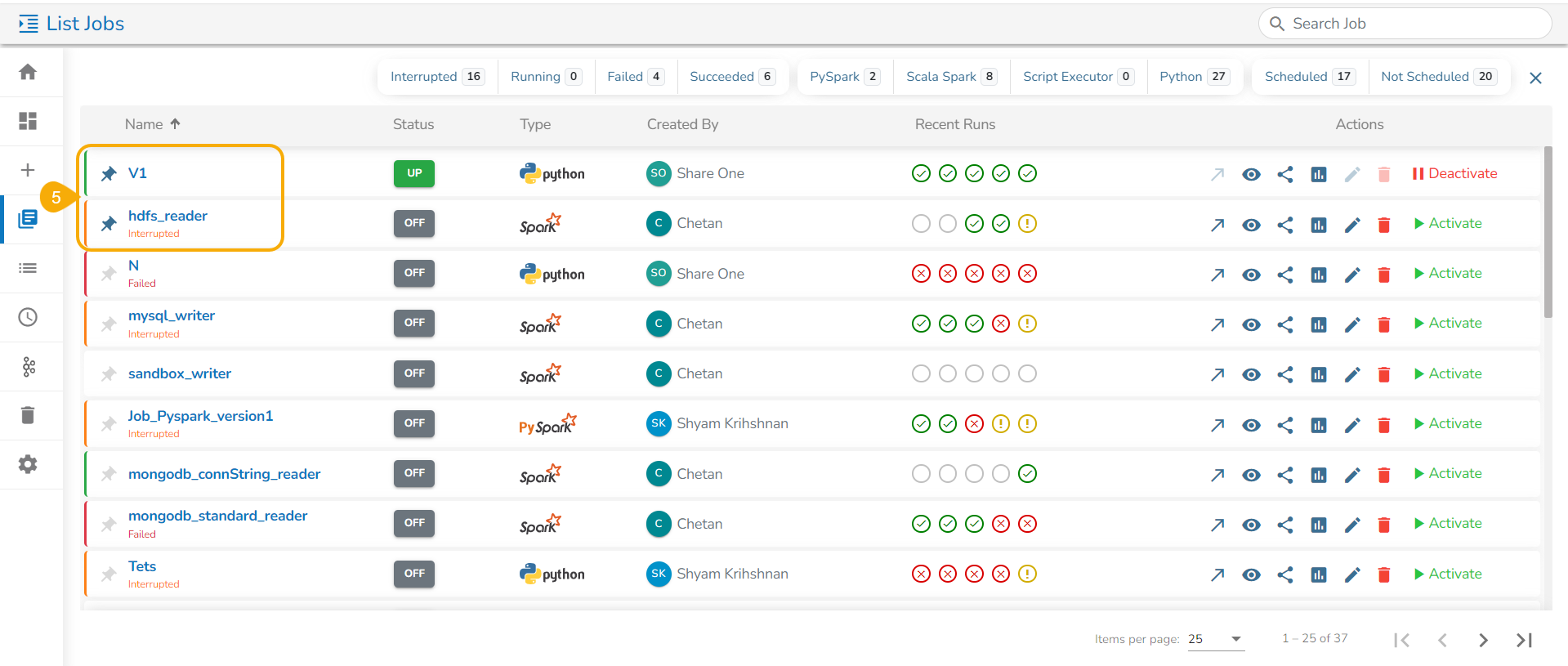Filter by the Interrupted tab
Screen dimensions: 1568x666
[x=437, y=77]
